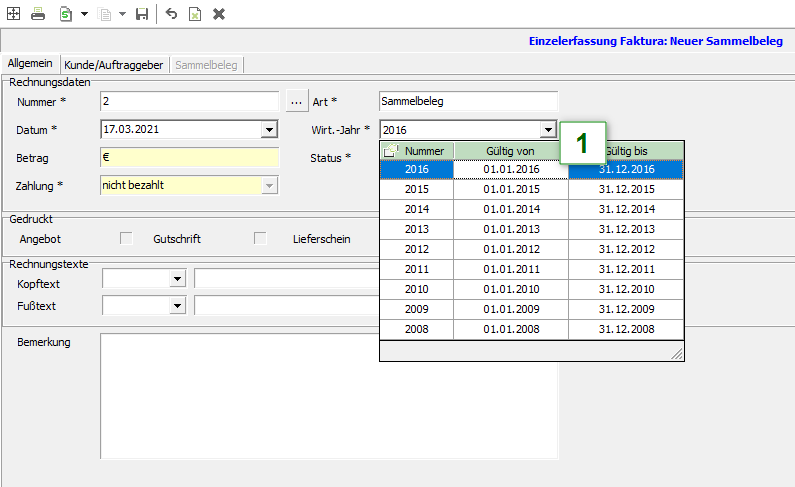This screenshot has width=795, height=487.
Task: Open the Fußtext dropdown
Action: pos(178,305)
